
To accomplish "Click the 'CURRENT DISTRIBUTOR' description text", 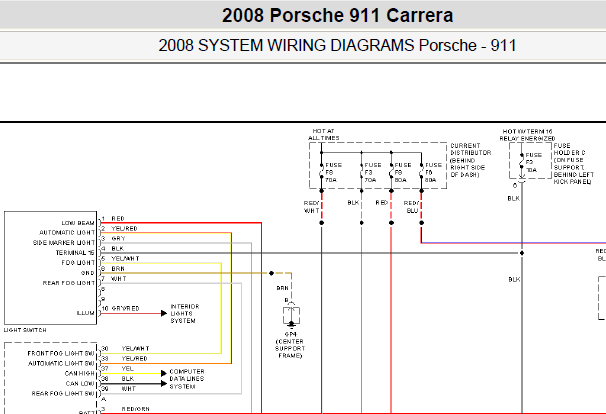I will click(471, 160).
